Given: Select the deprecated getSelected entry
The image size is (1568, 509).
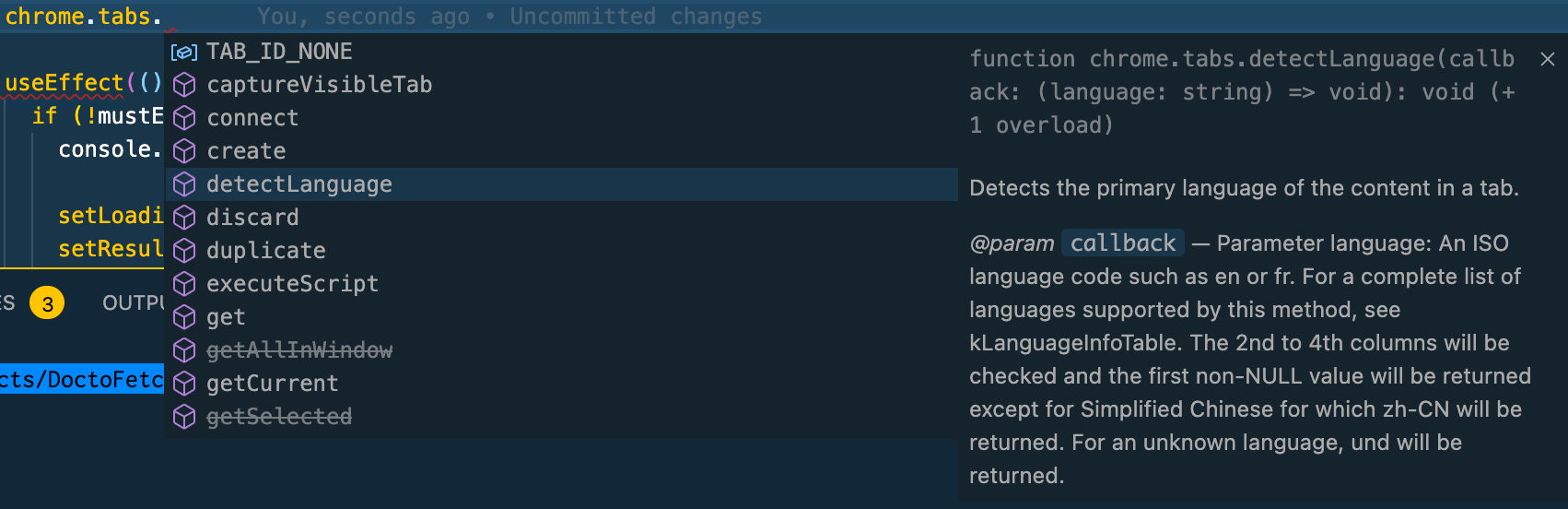Looking at the screenshot, I should [x=279, y=417].
